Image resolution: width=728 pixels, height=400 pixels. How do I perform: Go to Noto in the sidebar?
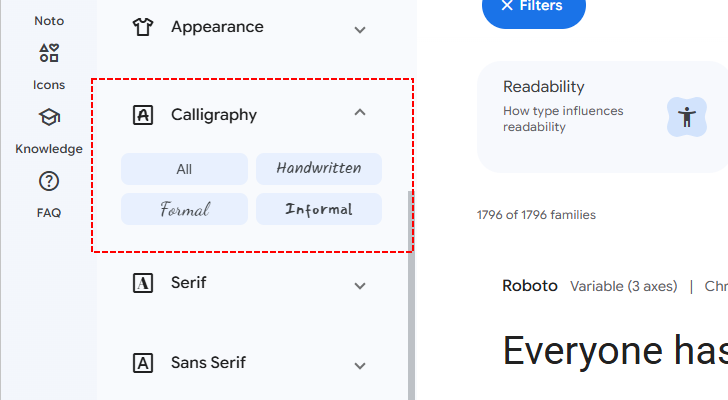[x=49, y=20]
